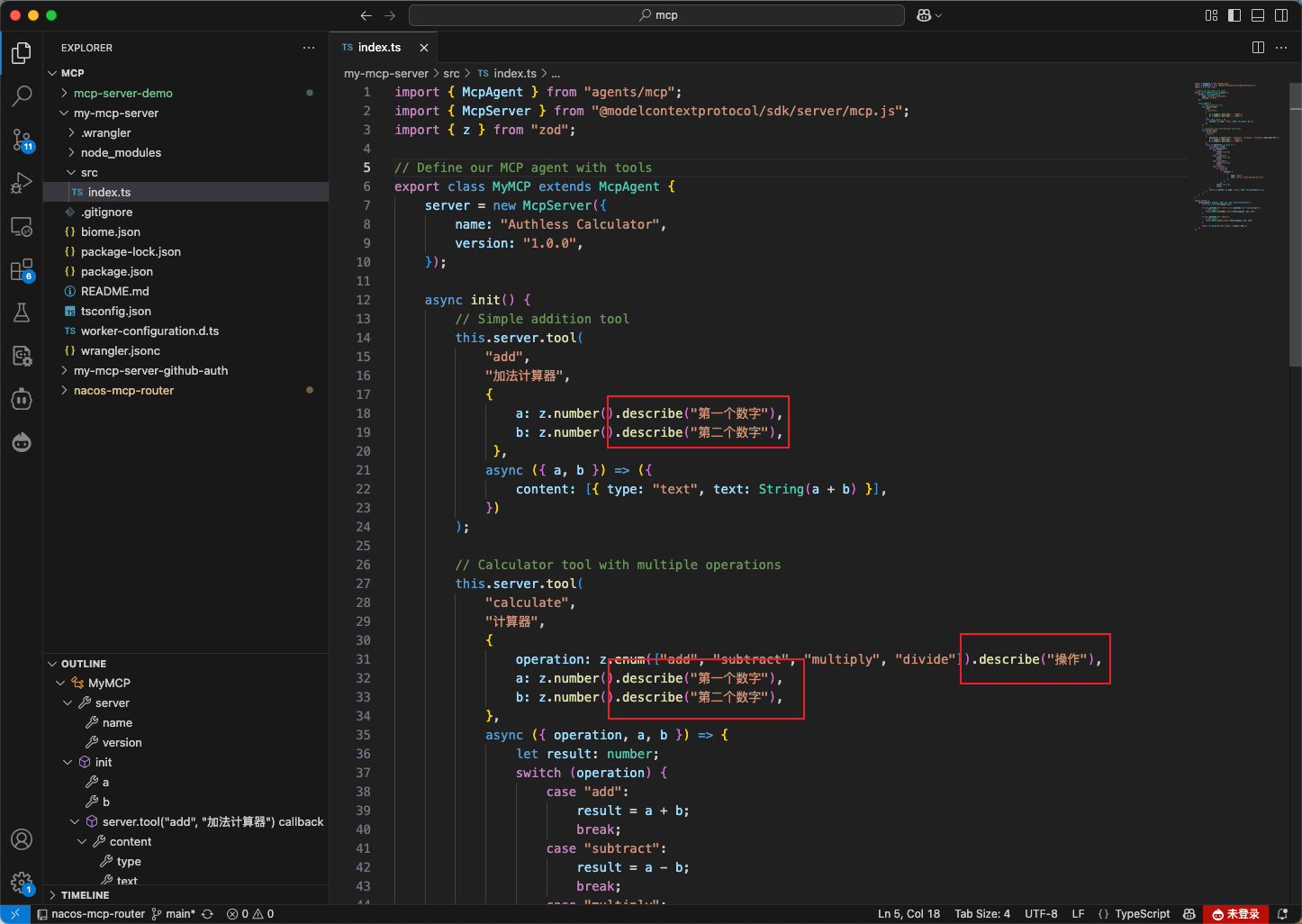Image resolution: width=1302 pixels, height=924 pixels.
Task: Open the Testing beaker view
Action: pos(23,313)
